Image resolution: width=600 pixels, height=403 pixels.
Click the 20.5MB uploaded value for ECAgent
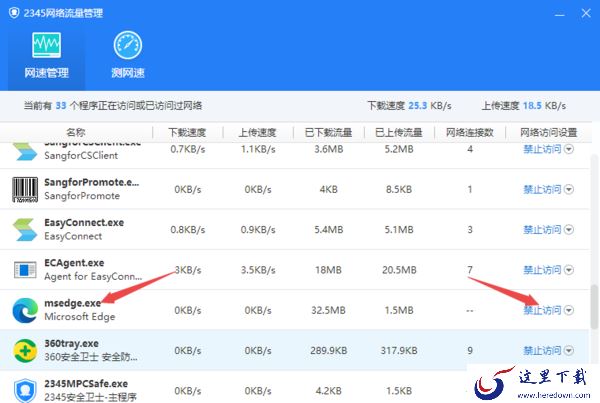(x=399, y=270)
